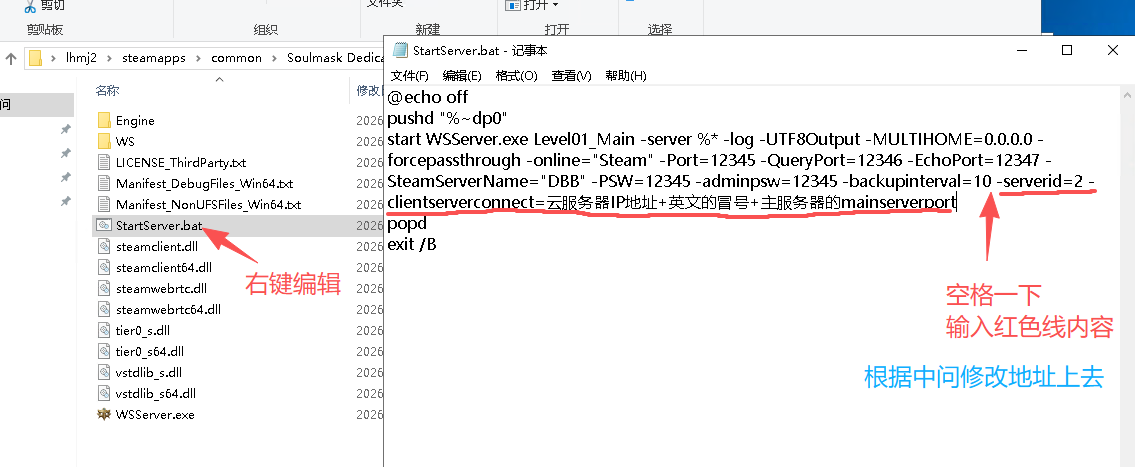Click the common breadcrumb path segment
This screenshot has height=467, width=1135.
(x=236, y=58)
